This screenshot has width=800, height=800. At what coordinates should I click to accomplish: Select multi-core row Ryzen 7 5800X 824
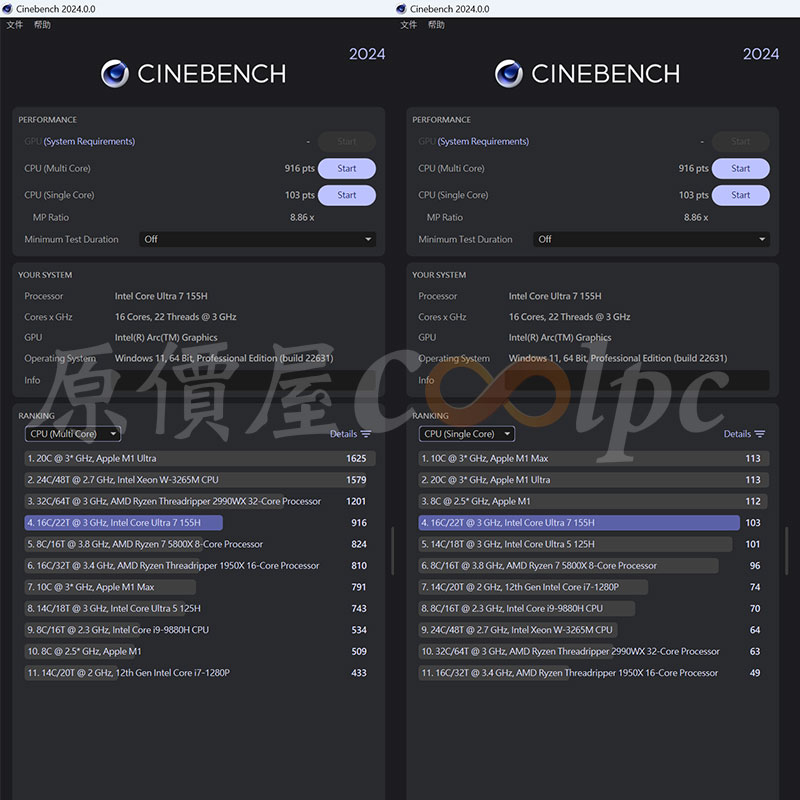(x=200, y=544)
